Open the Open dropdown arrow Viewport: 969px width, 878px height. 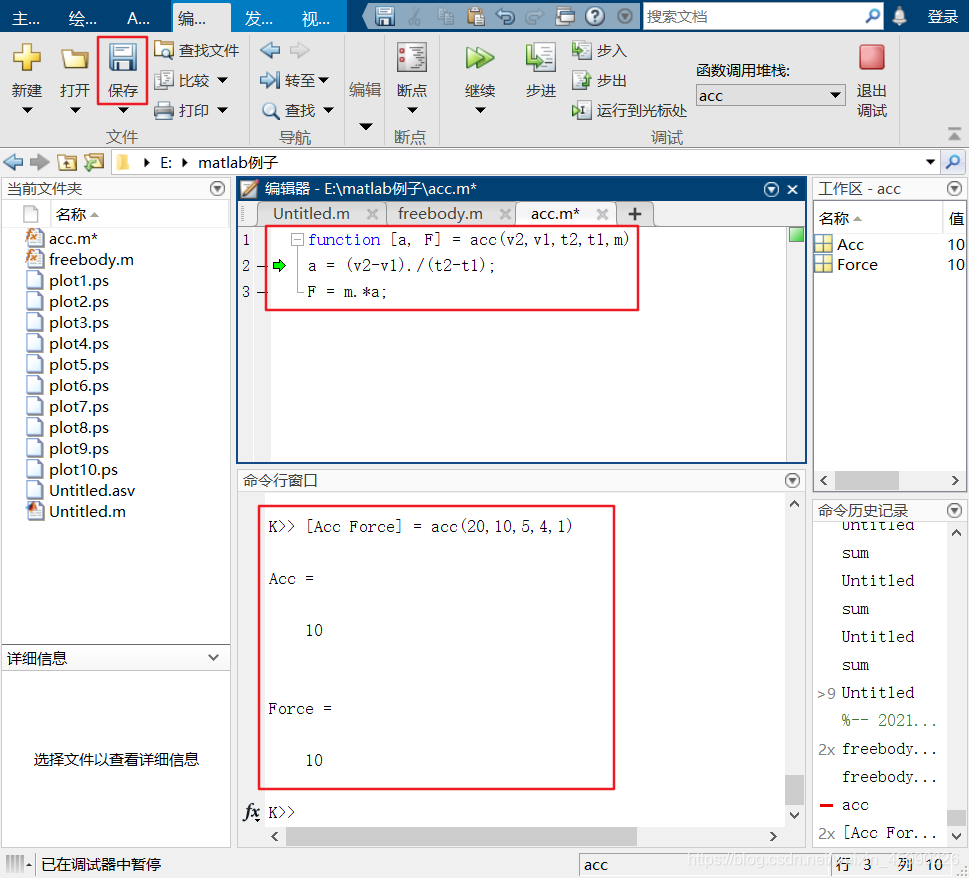[x=75, y=111]
